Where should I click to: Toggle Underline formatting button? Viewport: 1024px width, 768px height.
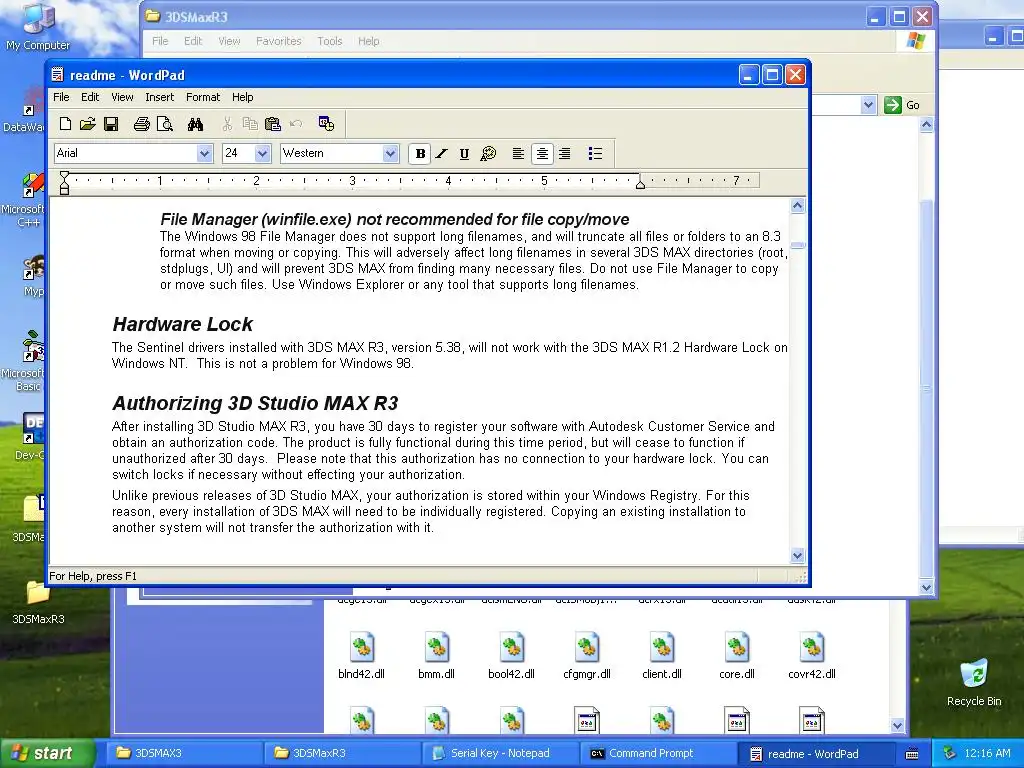[464, 153]
